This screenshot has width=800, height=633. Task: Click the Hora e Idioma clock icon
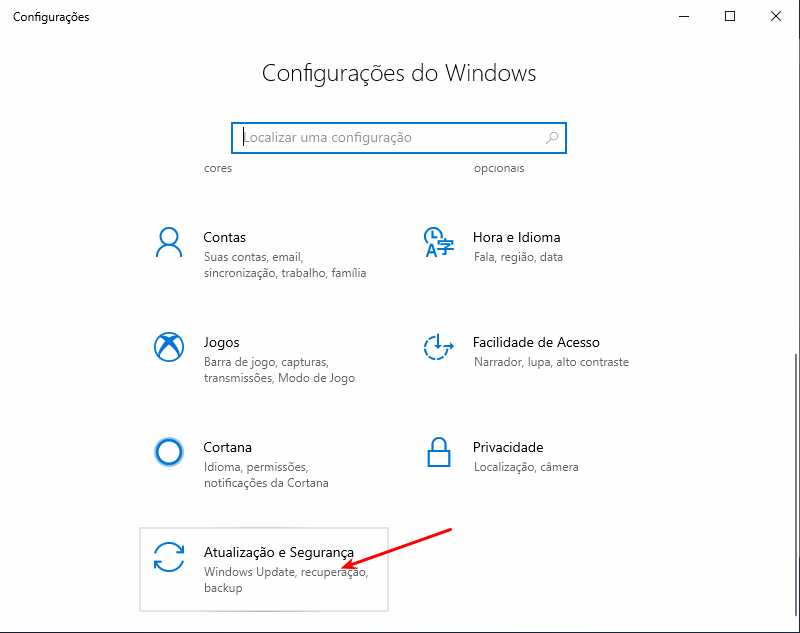point(438,242)
